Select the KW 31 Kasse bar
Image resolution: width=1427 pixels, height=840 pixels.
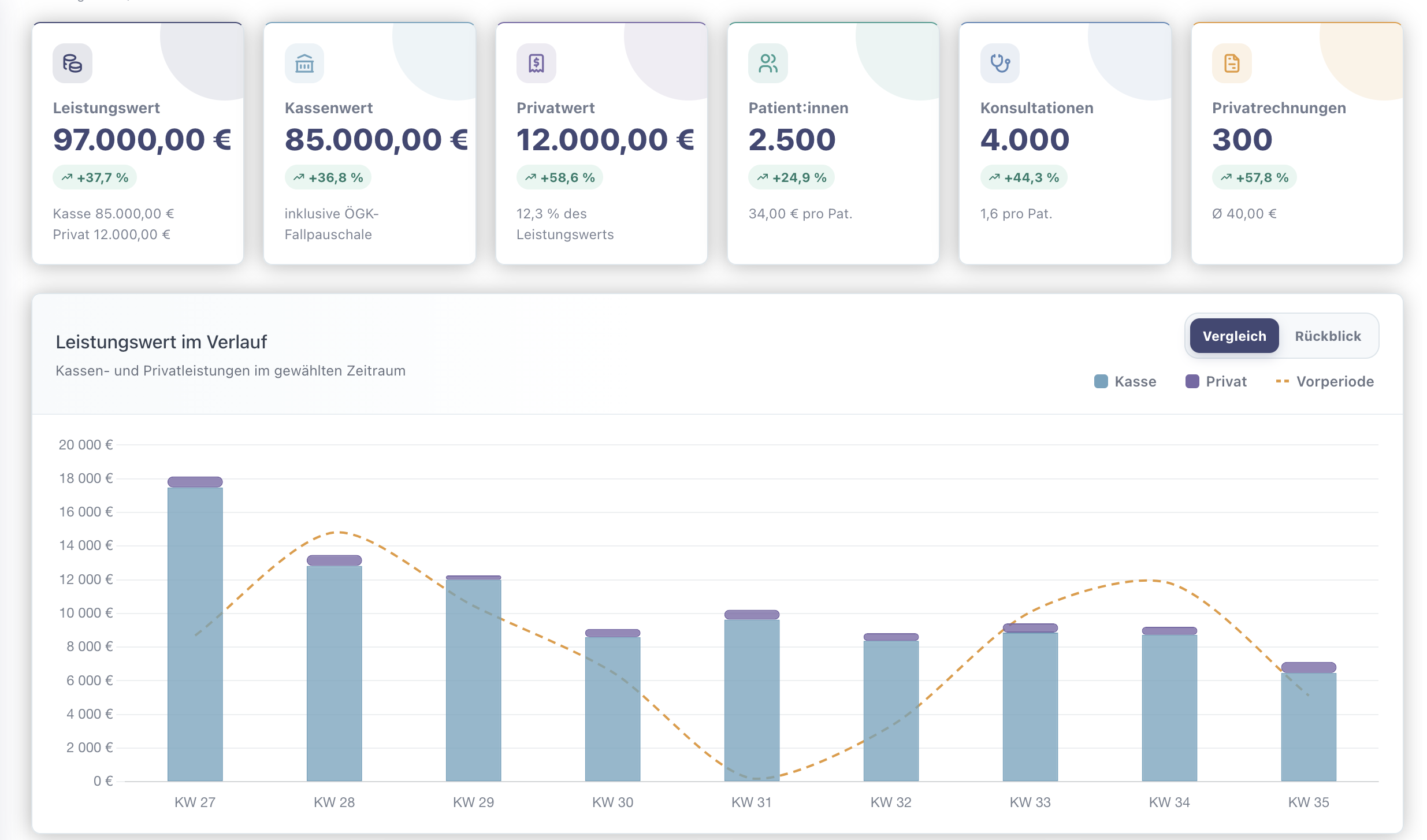click(752, 700)
